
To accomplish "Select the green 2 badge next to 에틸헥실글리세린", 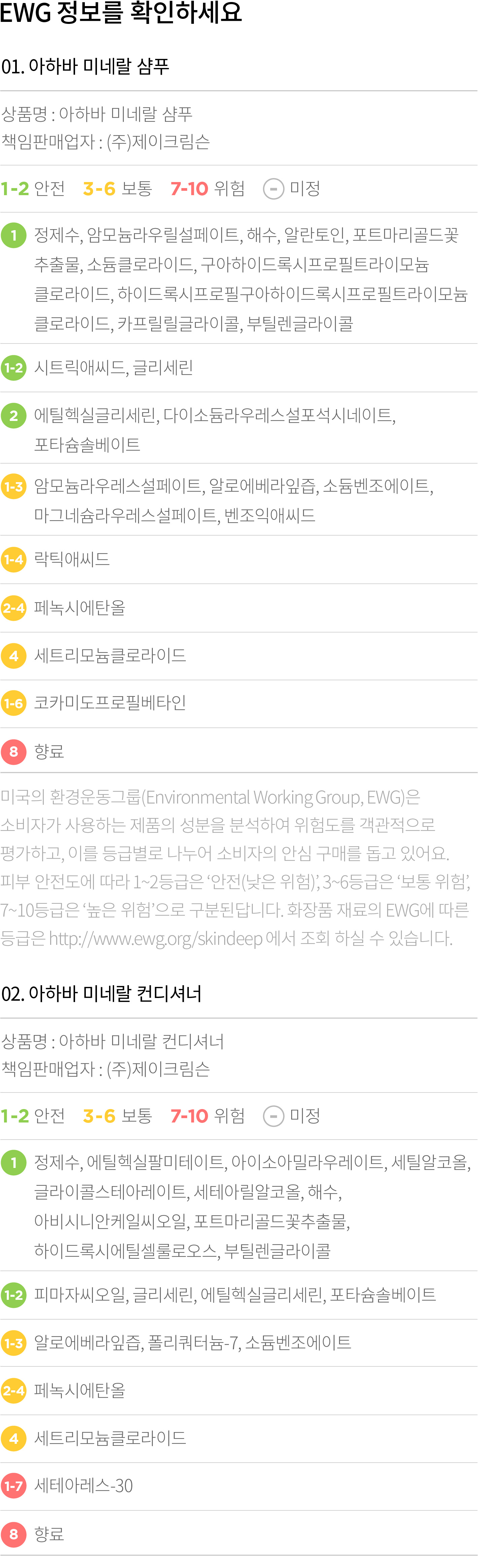I will (13, 416).
